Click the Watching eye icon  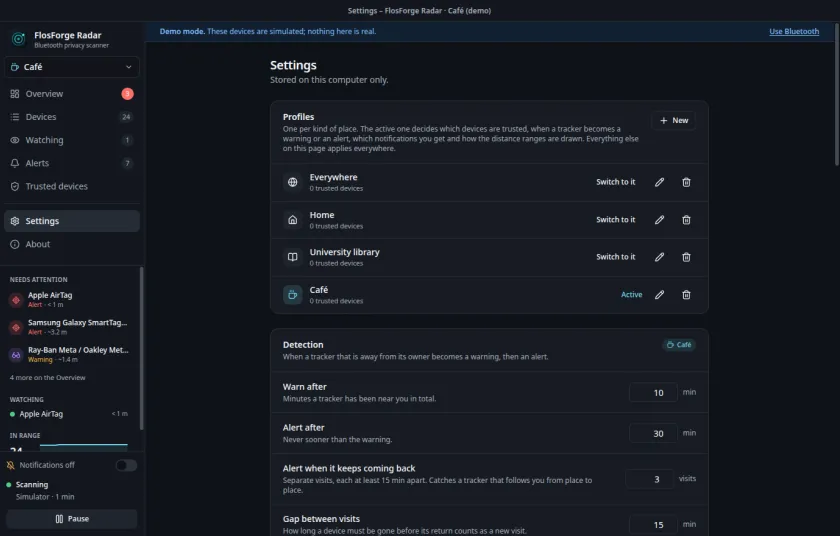[15, 140]
